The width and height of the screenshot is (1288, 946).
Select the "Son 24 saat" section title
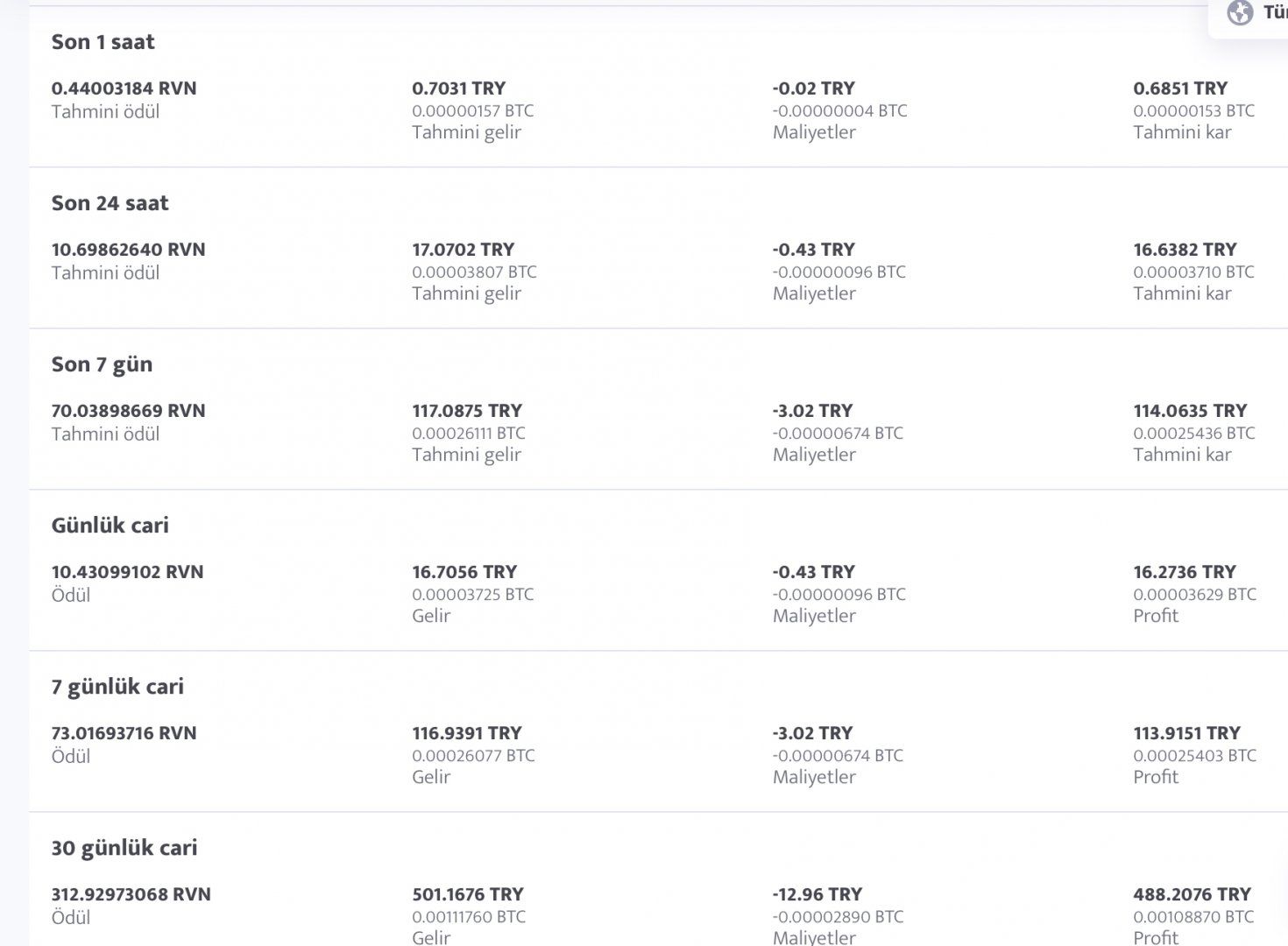(110, 203)
